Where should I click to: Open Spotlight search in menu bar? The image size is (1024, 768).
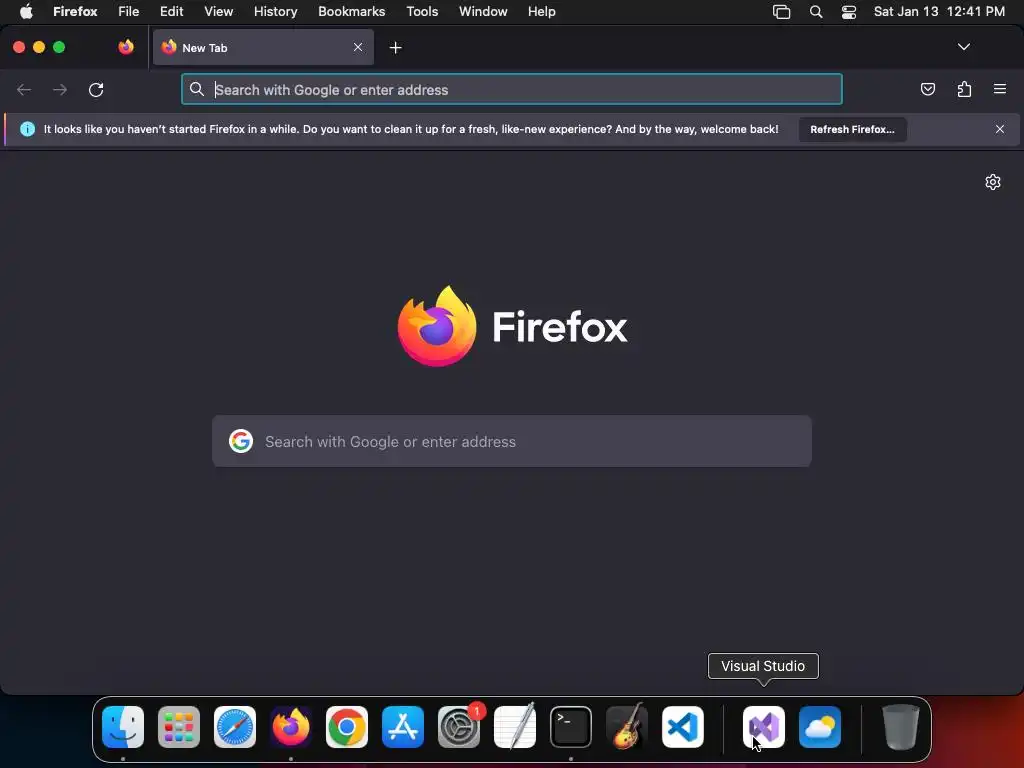(x=816, y=11)
